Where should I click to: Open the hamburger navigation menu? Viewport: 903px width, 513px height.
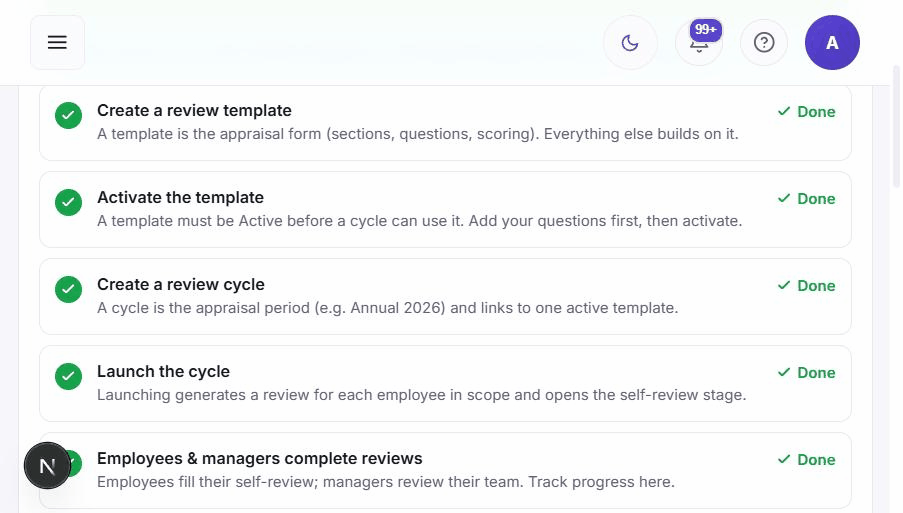click(57, 43)
